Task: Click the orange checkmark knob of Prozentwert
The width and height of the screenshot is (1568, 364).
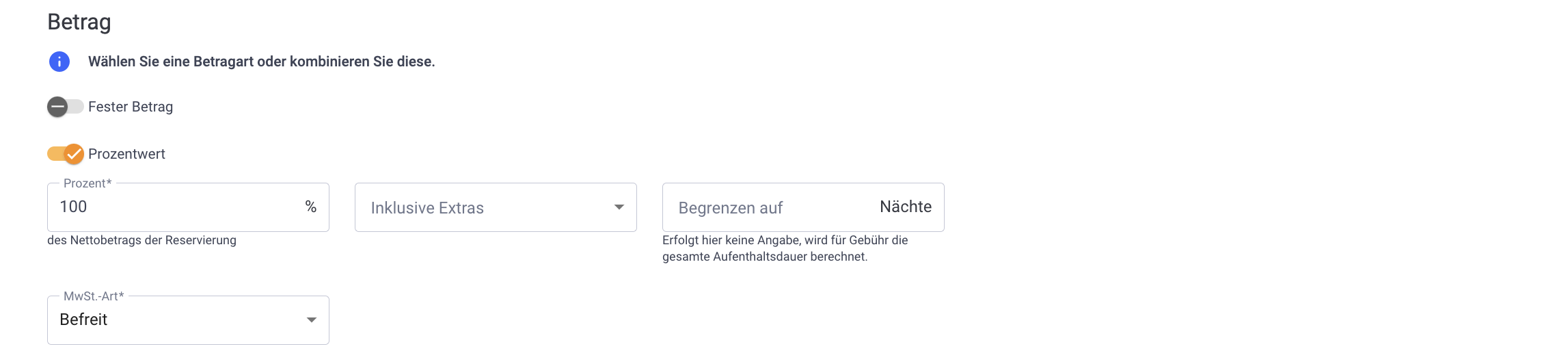Action: pyautogui.click(x=74, y=154)
